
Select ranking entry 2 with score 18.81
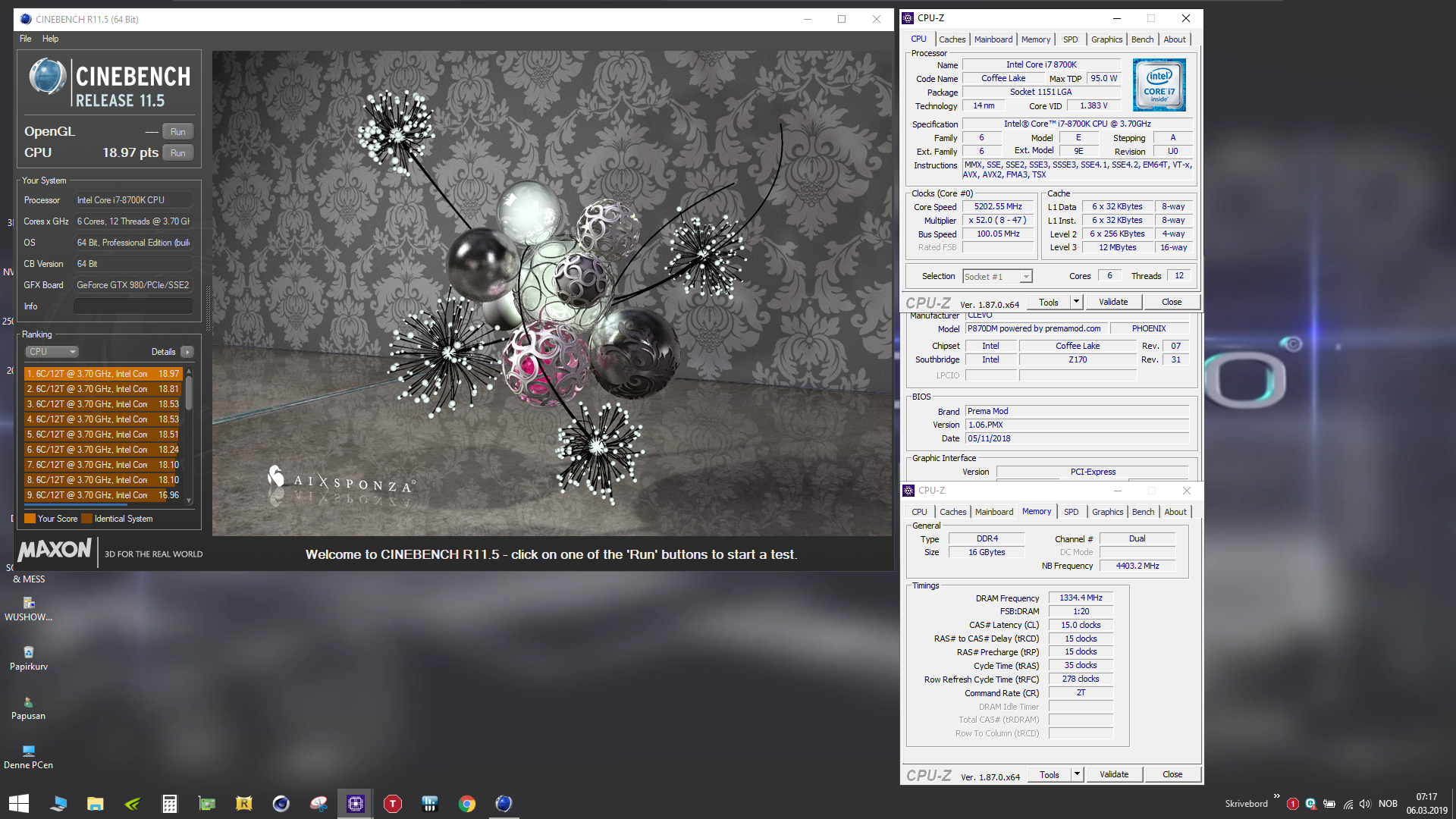click(x=103, y=389)
